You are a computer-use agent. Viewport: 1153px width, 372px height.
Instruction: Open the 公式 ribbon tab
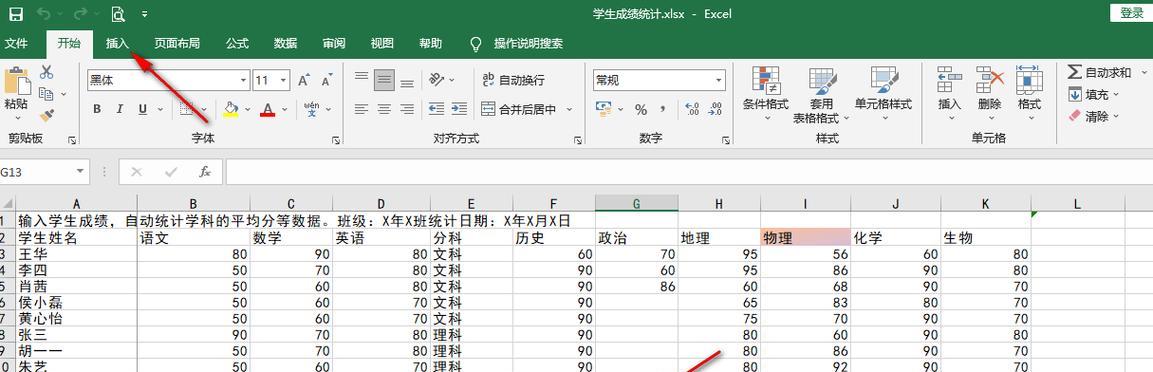237,43
